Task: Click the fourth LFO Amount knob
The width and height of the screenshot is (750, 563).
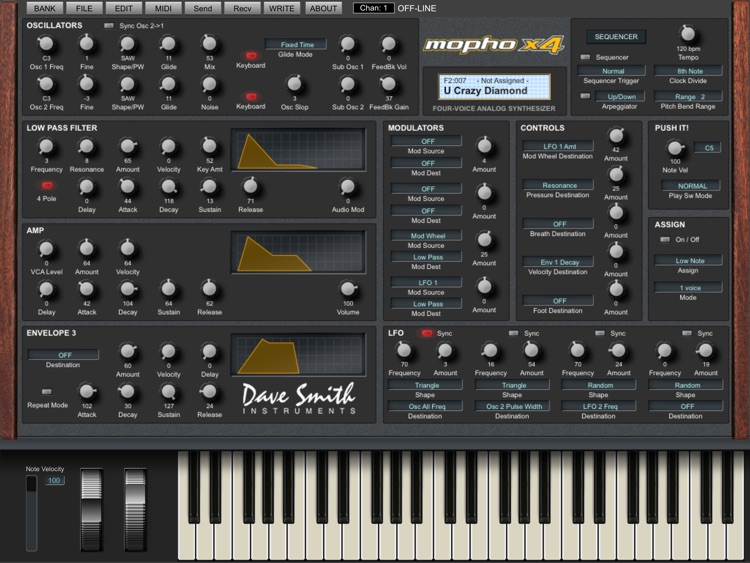Action: click(706, 351)
